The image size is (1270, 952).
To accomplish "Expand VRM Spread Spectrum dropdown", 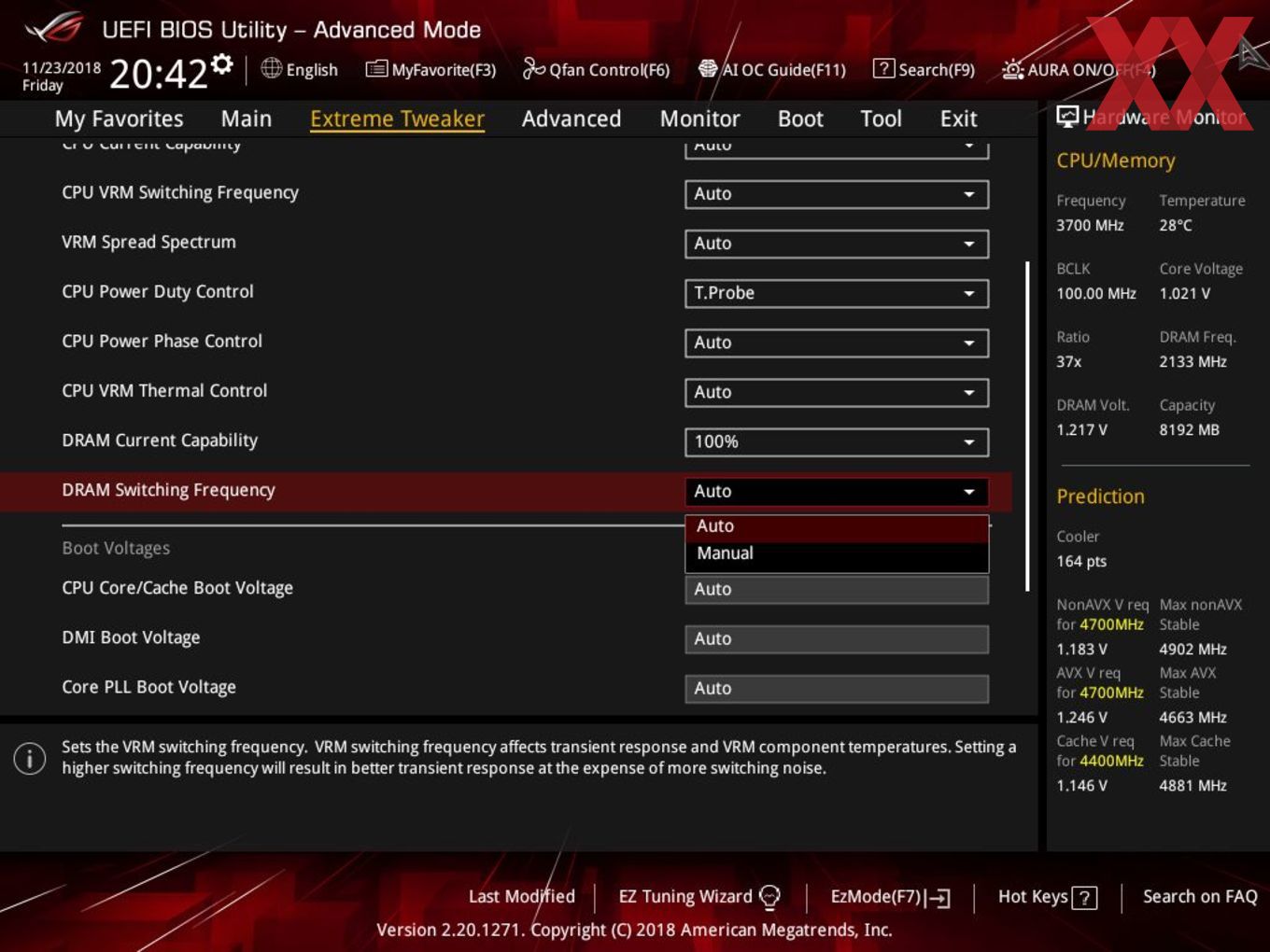I will coord(837,244).
